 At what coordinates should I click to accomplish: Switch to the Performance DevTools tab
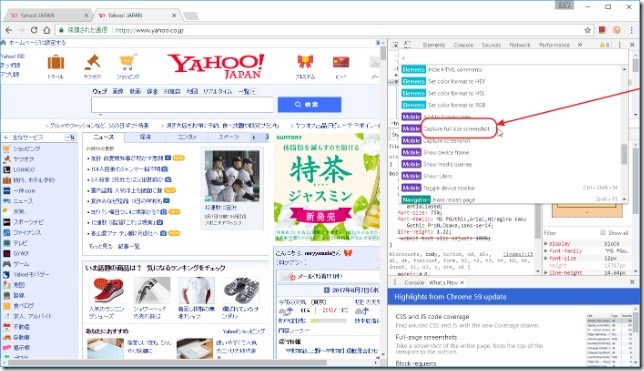coord(554,45)
